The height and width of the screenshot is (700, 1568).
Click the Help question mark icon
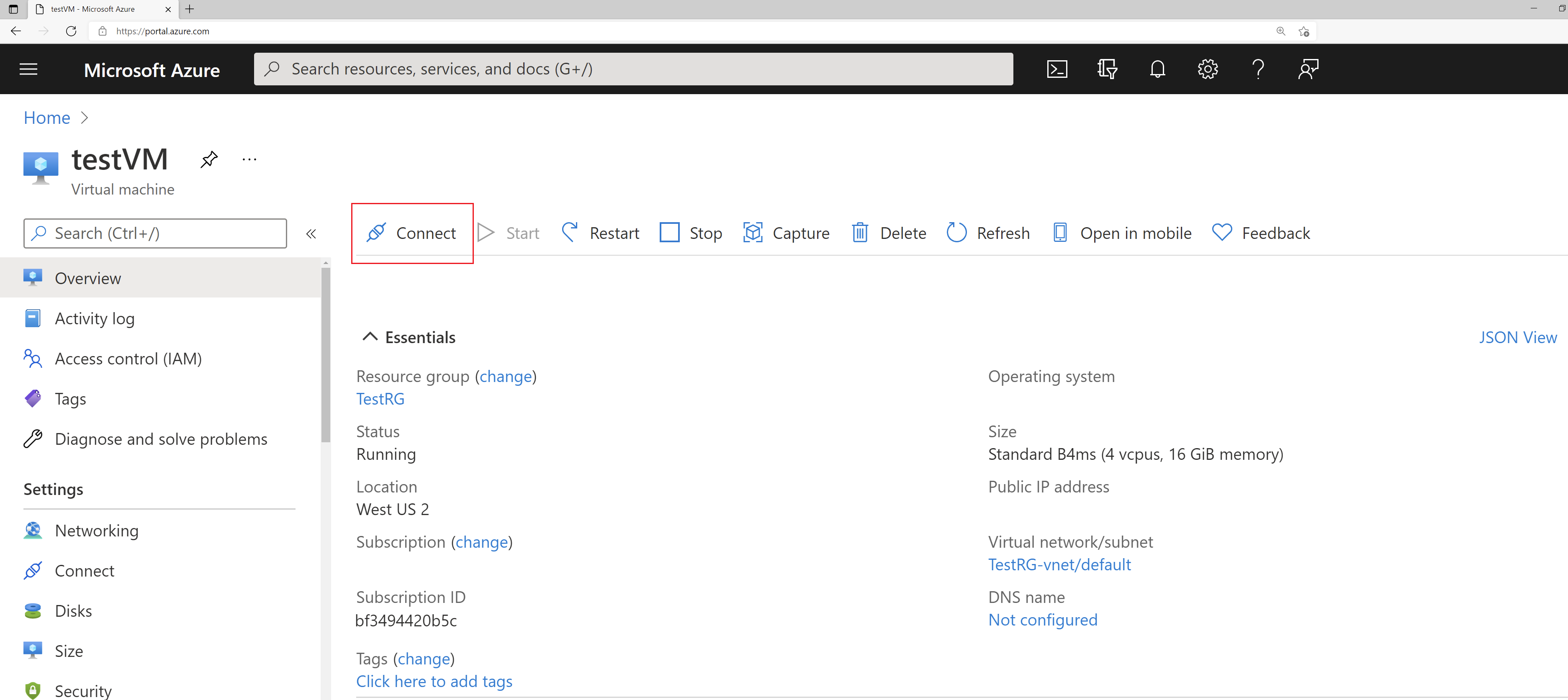(x=1258, y=69)
